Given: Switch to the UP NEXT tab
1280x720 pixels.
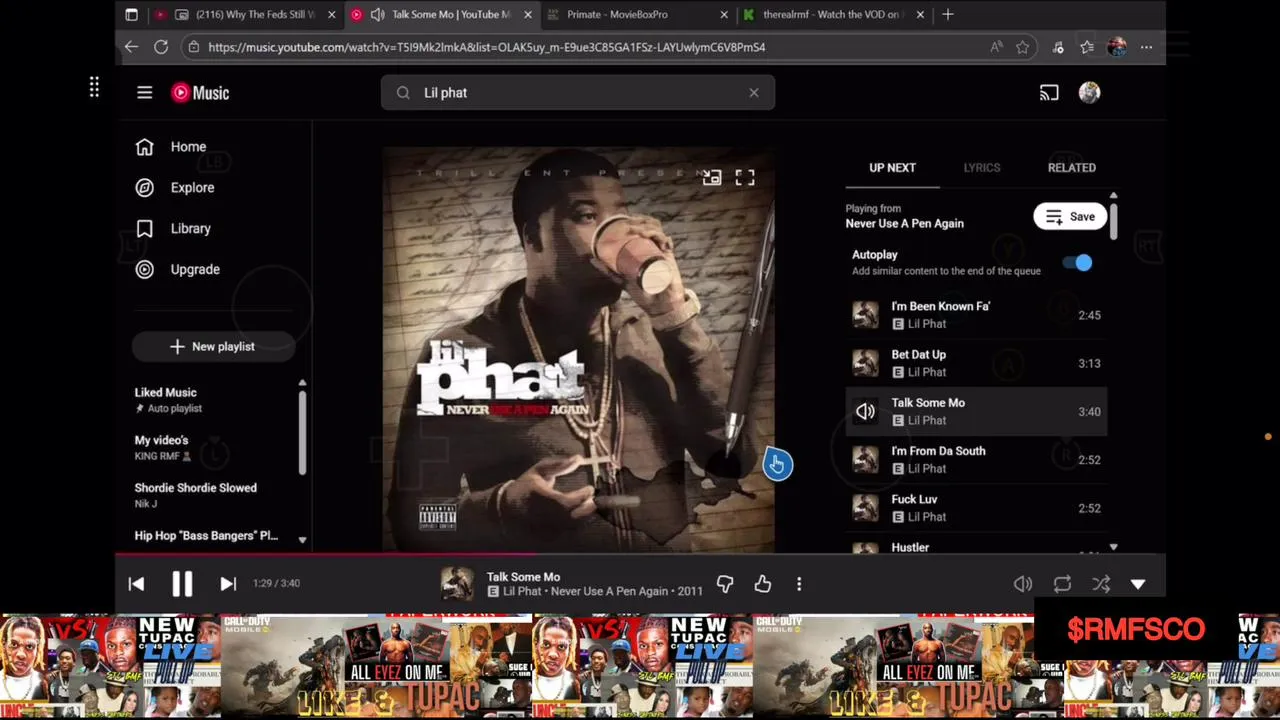Looking at the screenshot, I should click(892, 168).
